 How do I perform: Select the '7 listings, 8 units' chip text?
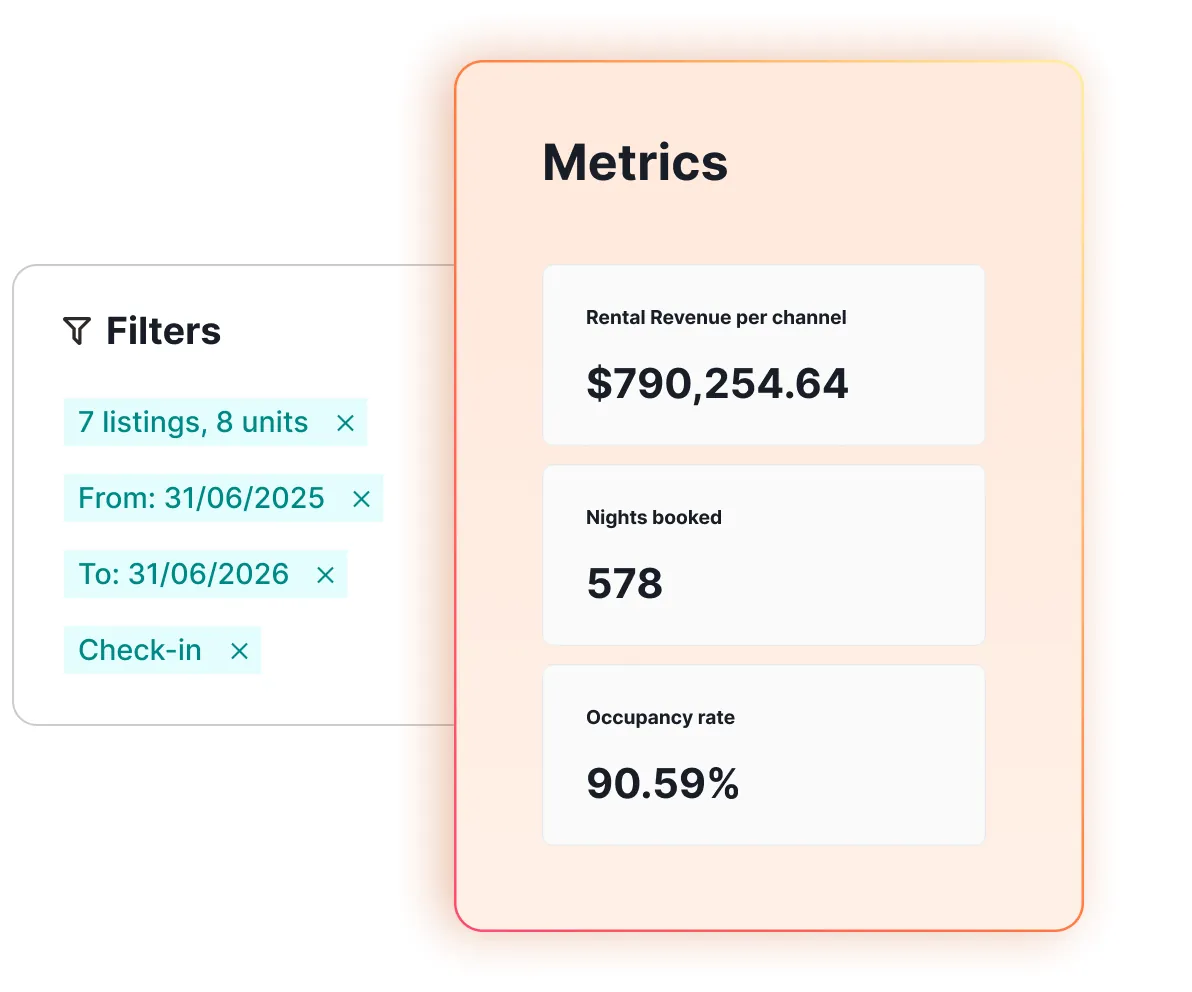click(193, 422)
